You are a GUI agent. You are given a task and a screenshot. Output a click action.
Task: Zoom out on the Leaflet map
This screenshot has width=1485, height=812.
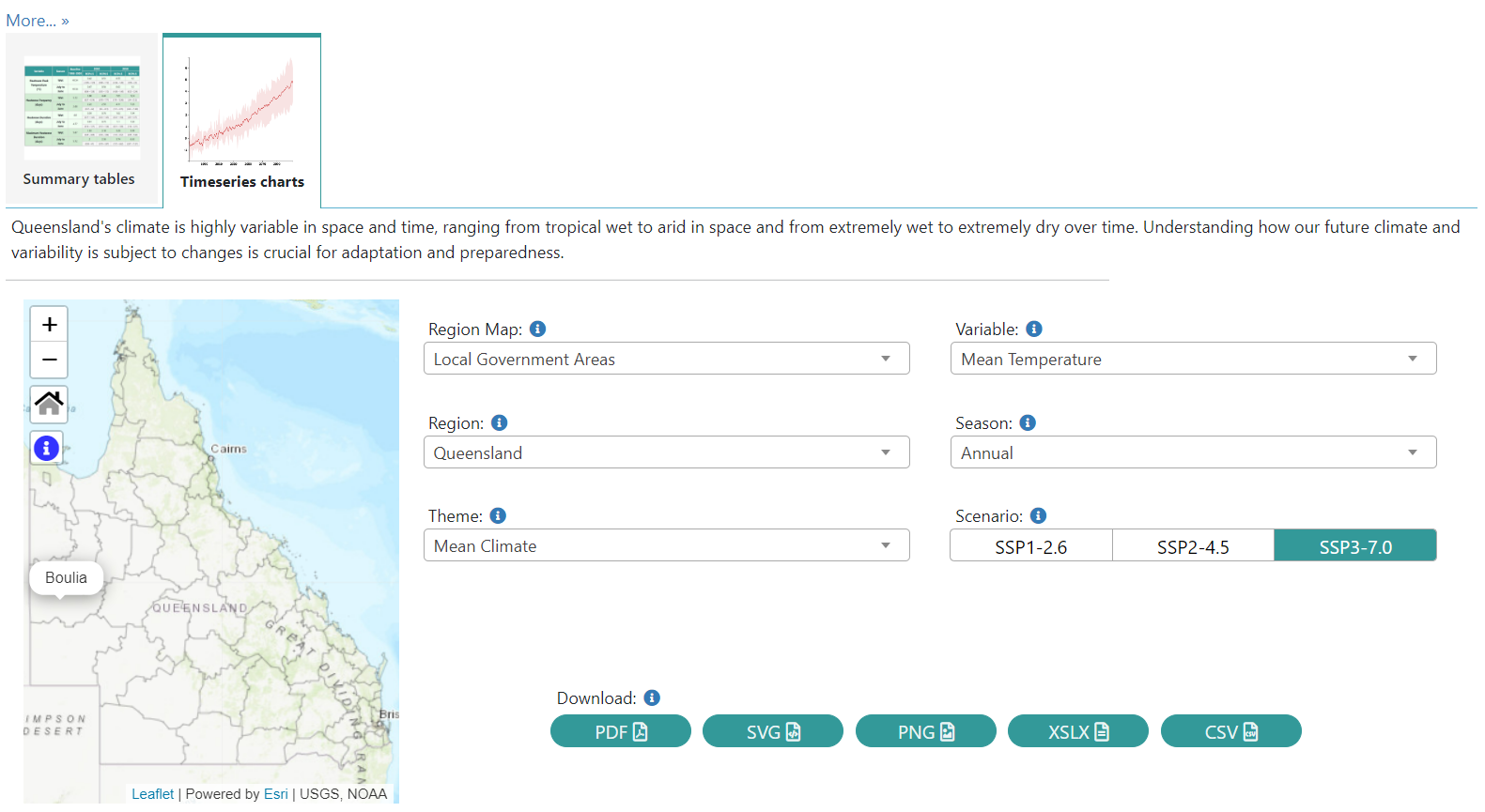tap(49, 360)
